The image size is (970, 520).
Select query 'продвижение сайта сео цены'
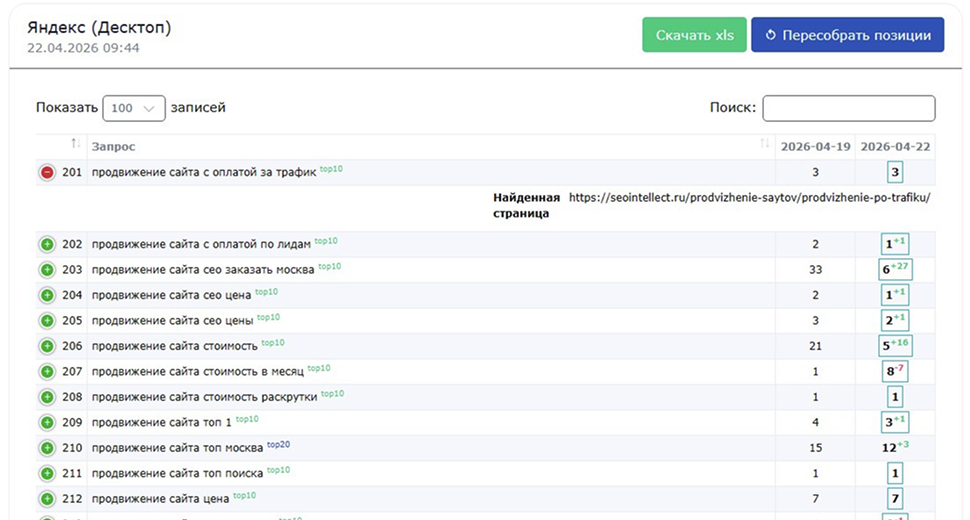[x=173, y=321]
